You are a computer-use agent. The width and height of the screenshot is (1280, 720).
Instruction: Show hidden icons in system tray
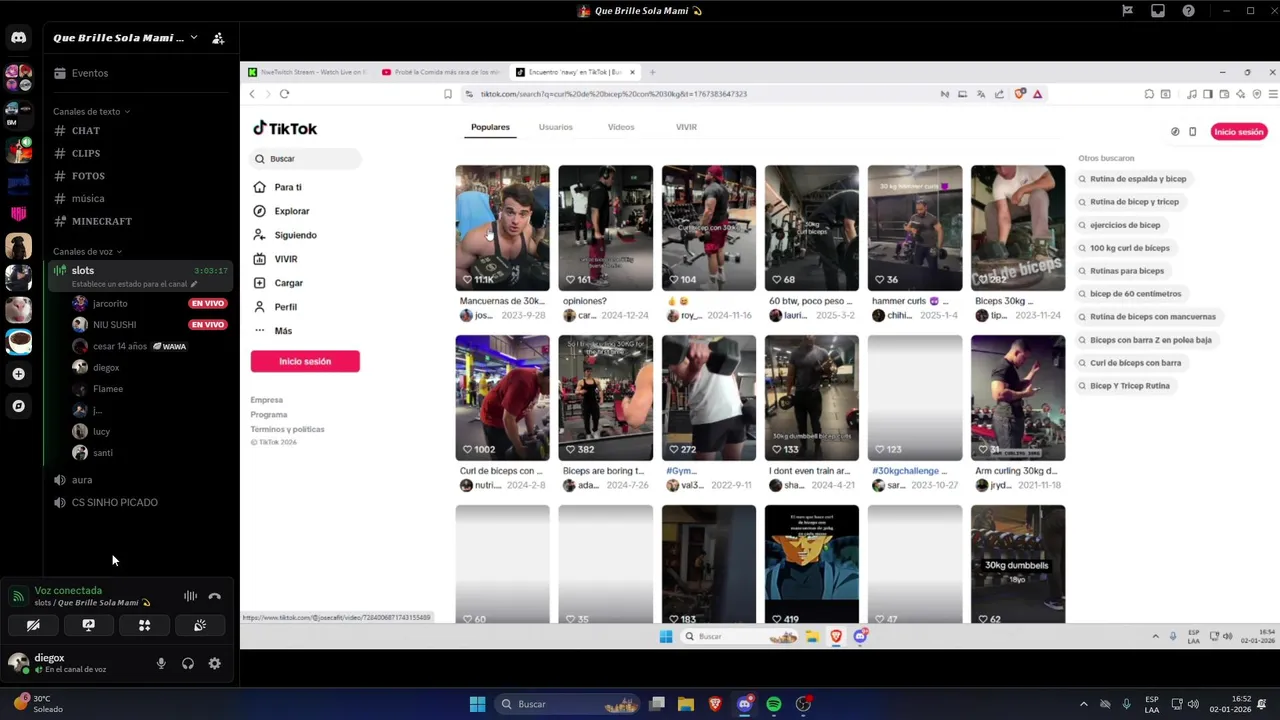[1083, 704]
